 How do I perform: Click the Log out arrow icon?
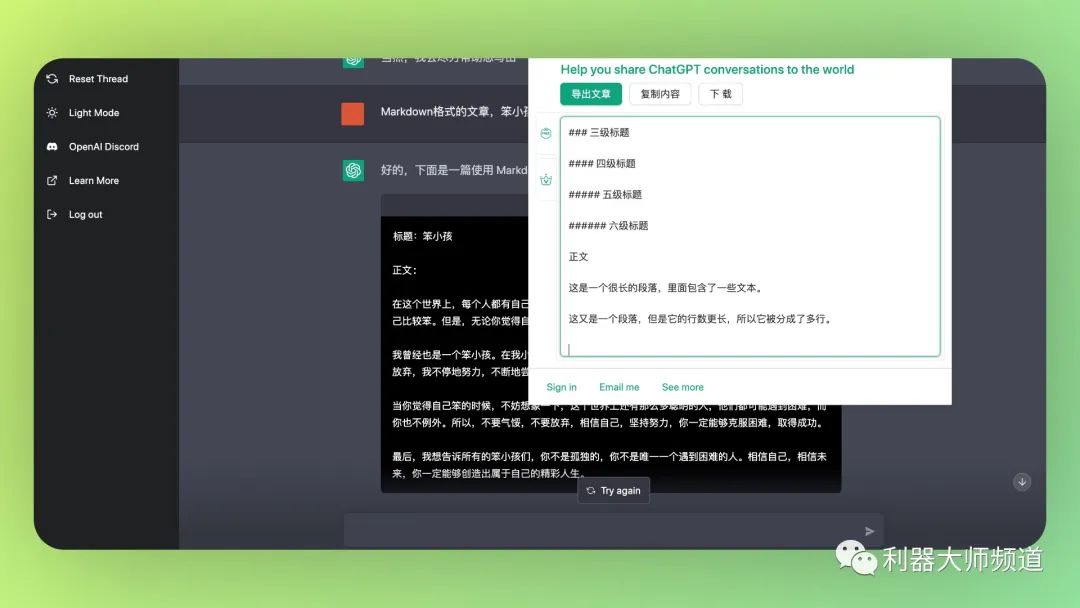click(x=52, y=215)
